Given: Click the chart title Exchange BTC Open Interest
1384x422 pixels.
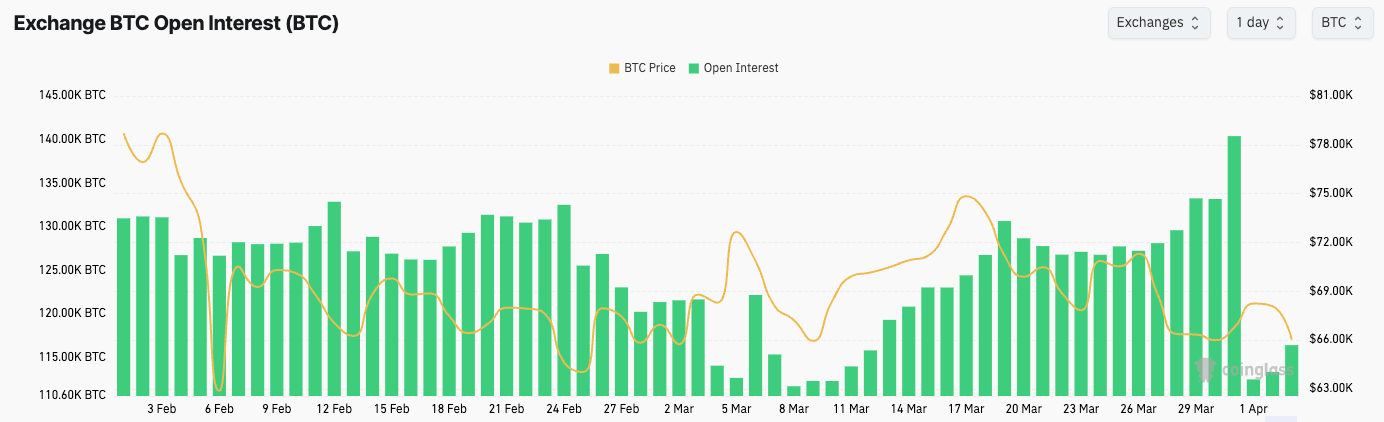Looking at the screenshot, I should pos(176,24).
